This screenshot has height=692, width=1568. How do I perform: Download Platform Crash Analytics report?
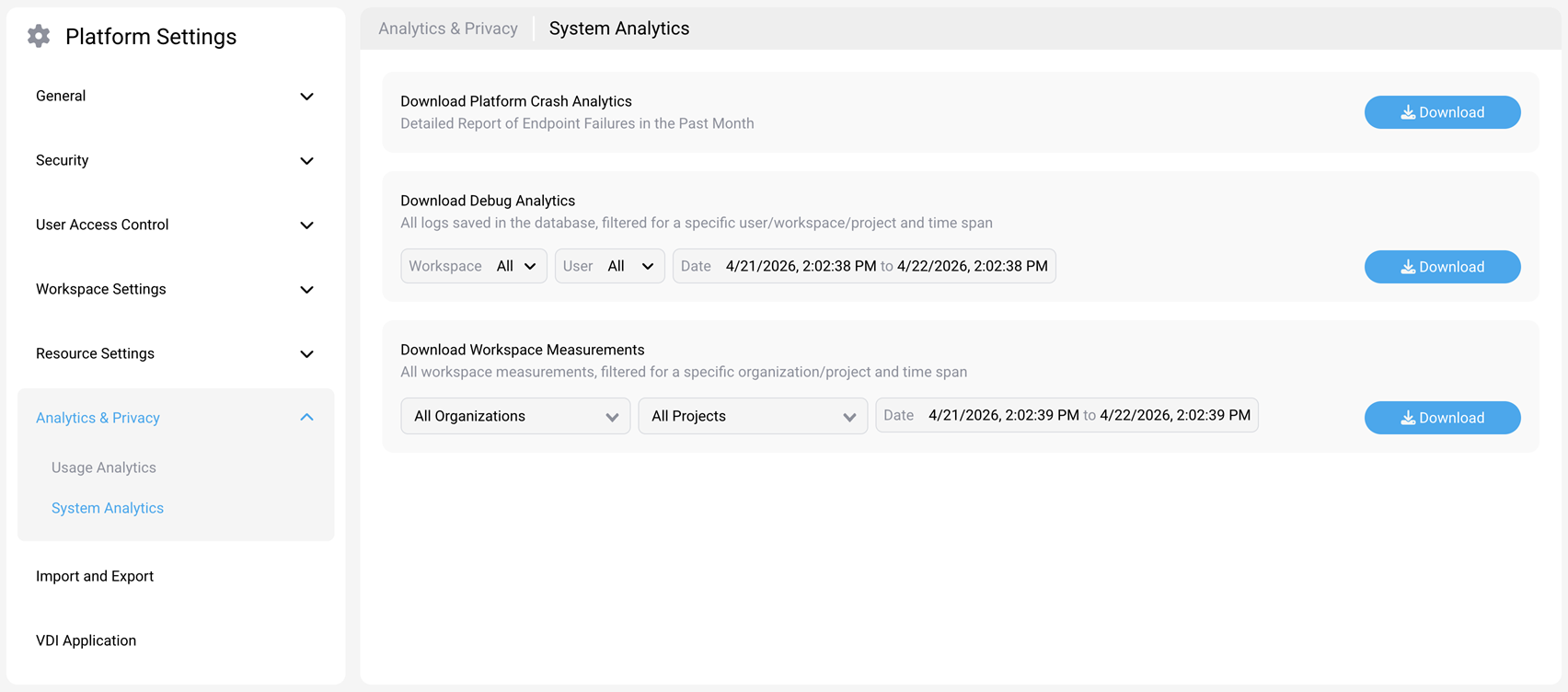point(1442,112)
